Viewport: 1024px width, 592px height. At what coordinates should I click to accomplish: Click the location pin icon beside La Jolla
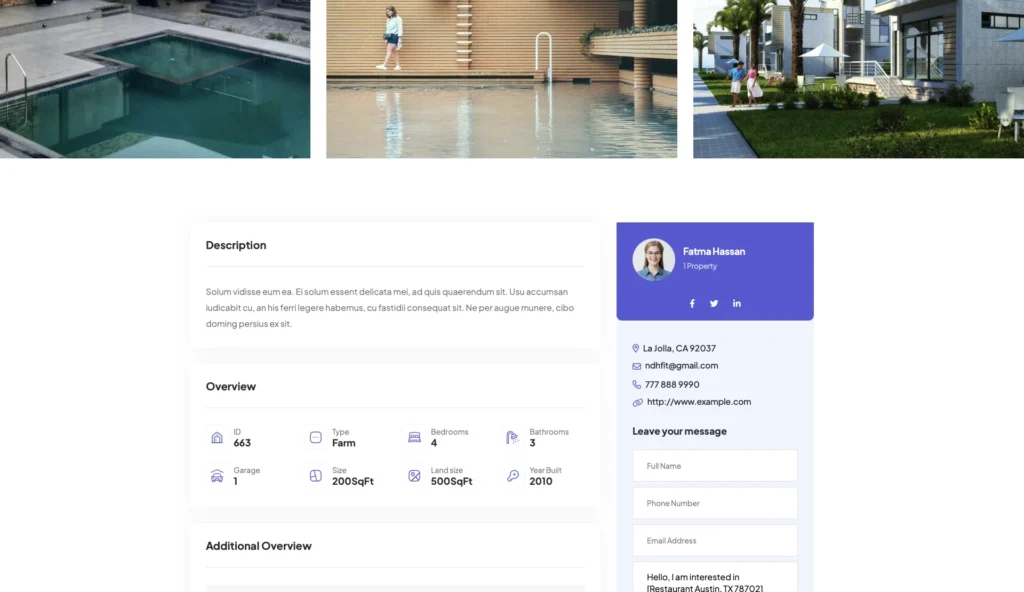click(636, 348)
